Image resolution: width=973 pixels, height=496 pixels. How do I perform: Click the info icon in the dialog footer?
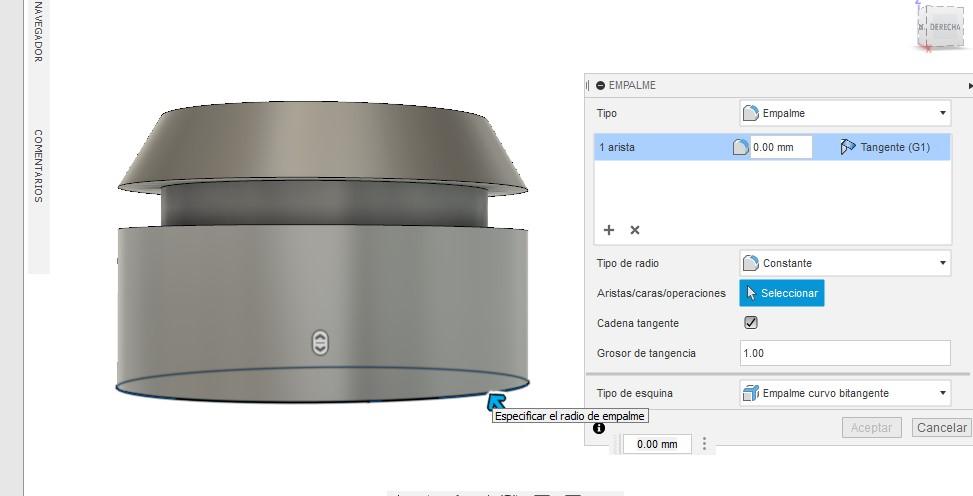point(599,428)
